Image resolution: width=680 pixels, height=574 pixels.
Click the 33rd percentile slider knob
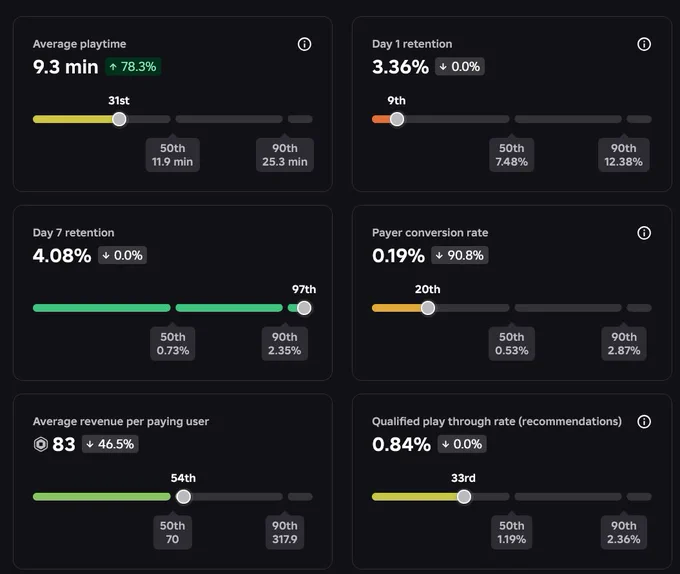tap(464, 496)
